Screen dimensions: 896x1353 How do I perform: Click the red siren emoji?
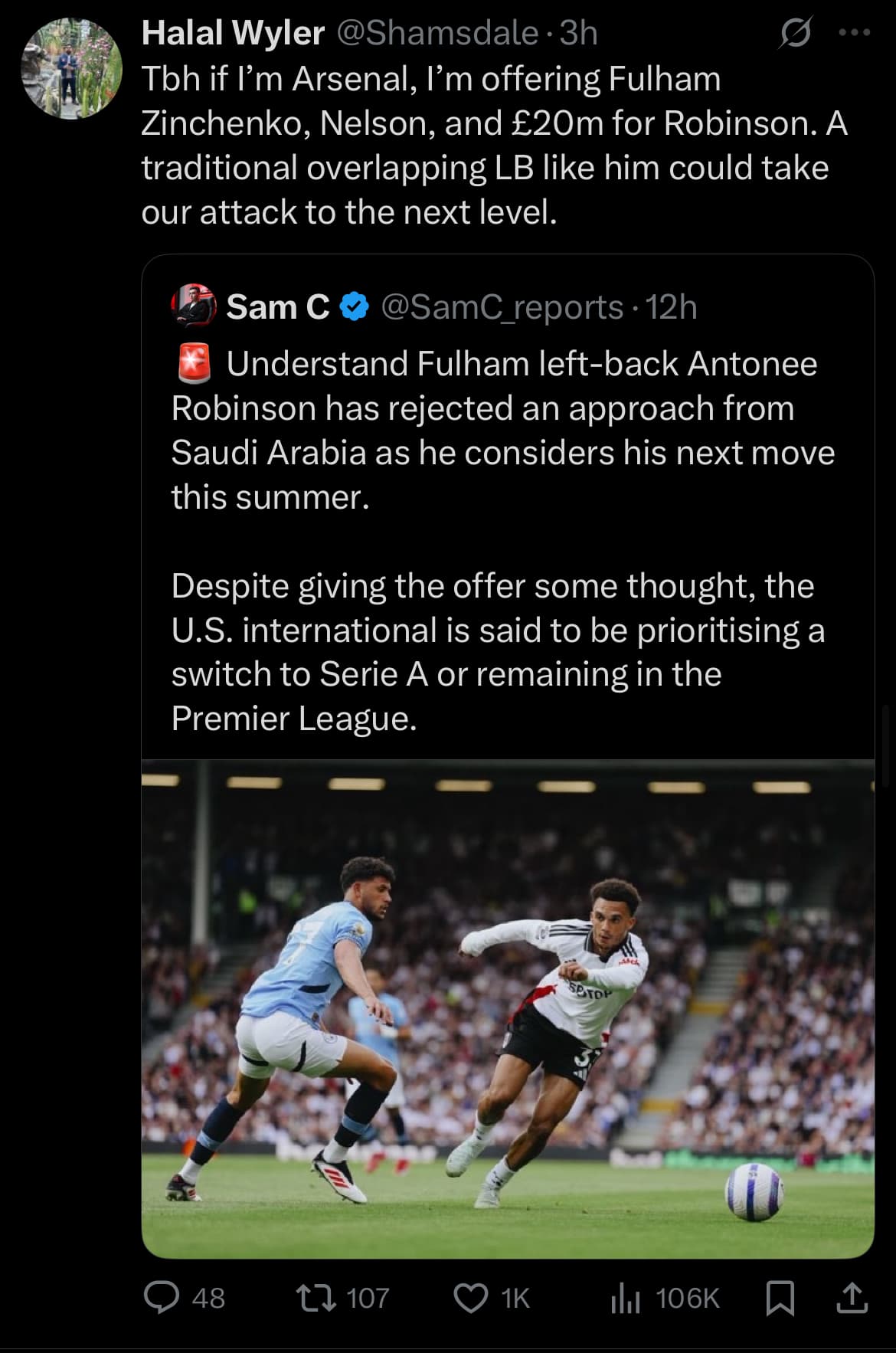click(194, 364)
